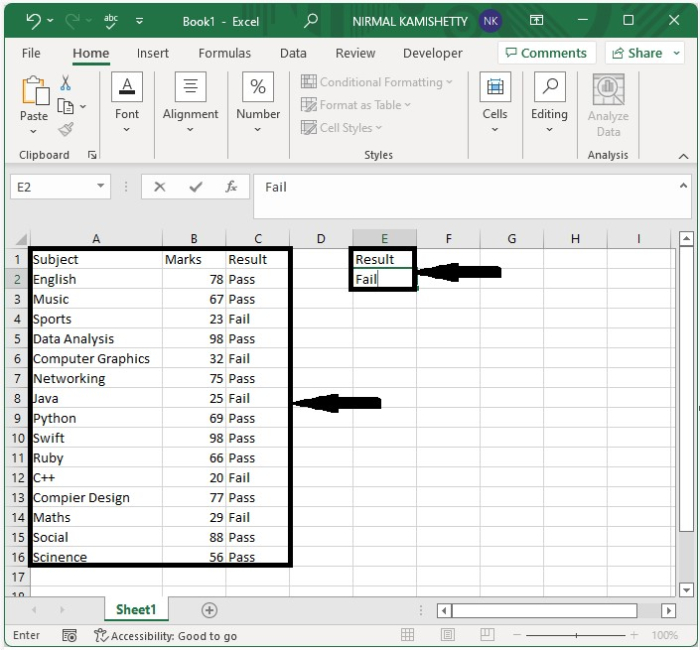Viewport: 700px width, 650px height.
Task: Confirm entry with checkmark icon
Action: tap(196, 187)
